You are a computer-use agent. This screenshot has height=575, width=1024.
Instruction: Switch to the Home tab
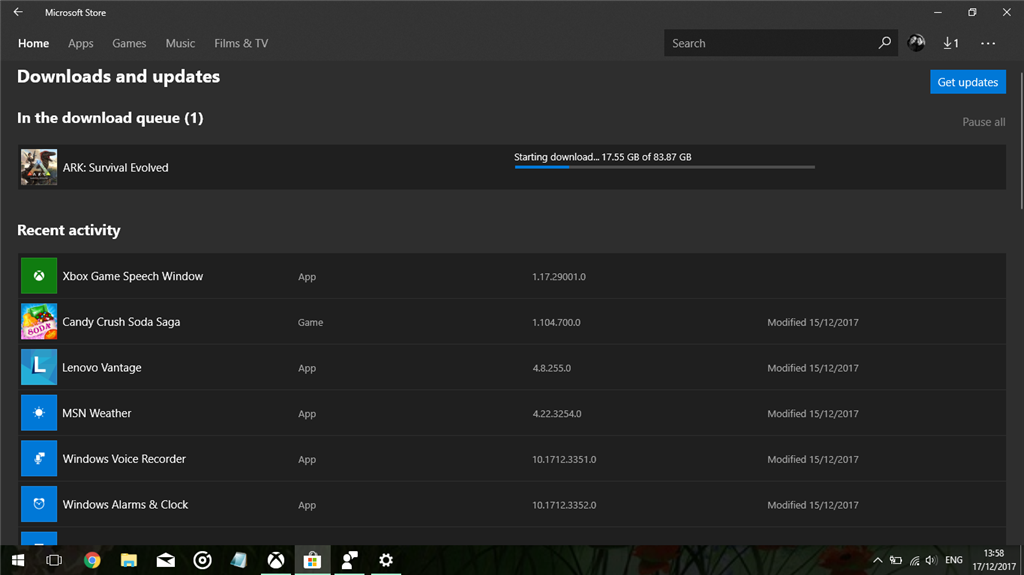pyautogui.click(x=33, y=43)
